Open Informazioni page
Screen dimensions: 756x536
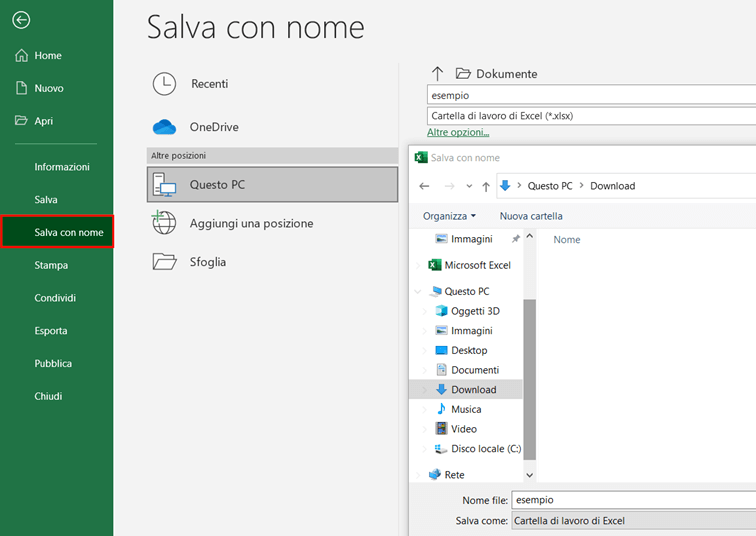[62, 167]
